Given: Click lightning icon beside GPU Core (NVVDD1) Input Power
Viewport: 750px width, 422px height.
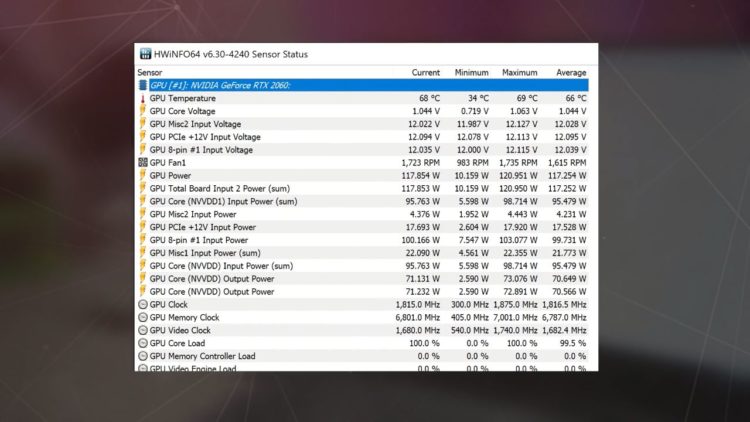Looking at the screenshot, I should click(x=143, y=201).
